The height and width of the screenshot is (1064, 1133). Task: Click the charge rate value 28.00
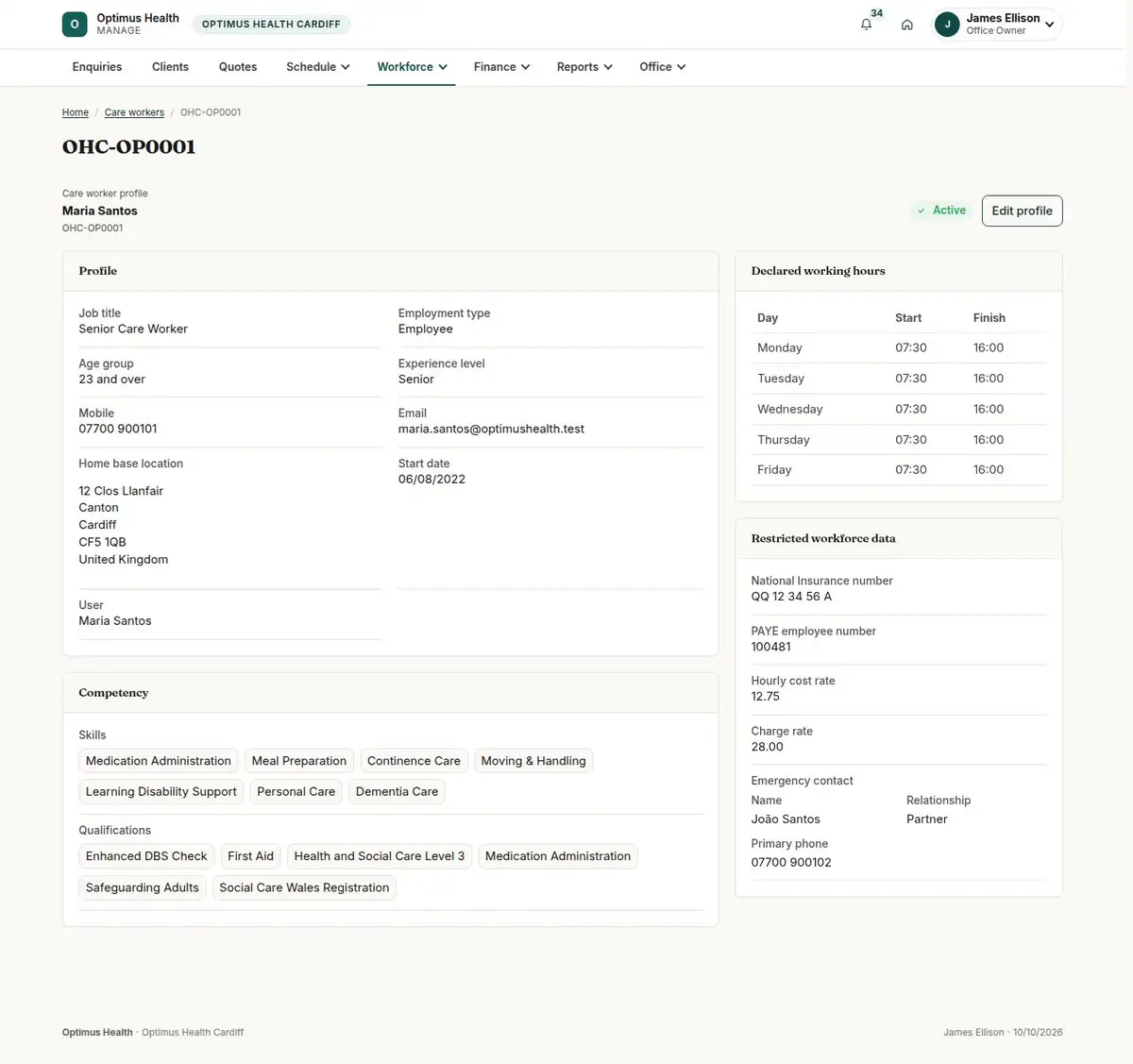coord(768,747)
